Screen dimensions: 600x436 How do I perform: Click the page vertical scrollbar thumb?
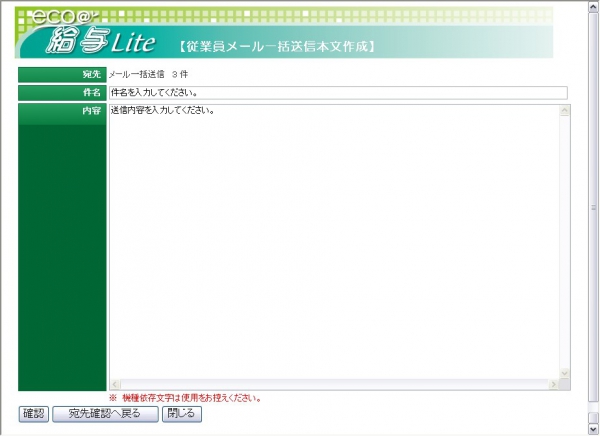point(593,207)
